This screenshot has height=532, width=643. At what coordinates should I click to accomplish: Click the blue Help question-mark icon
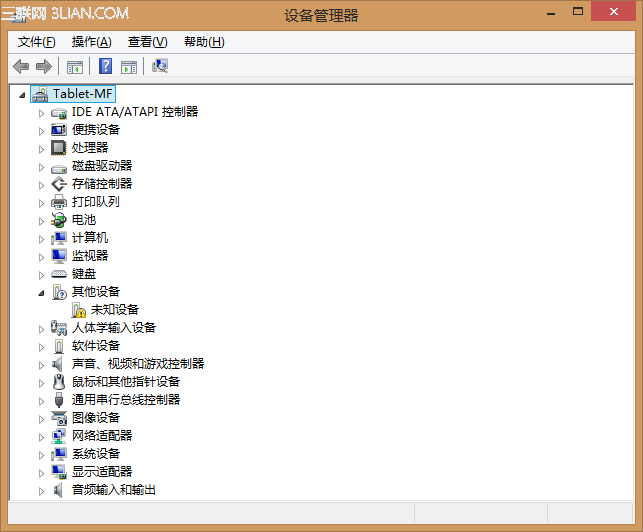pyautogui.click(x=105, y=66)
